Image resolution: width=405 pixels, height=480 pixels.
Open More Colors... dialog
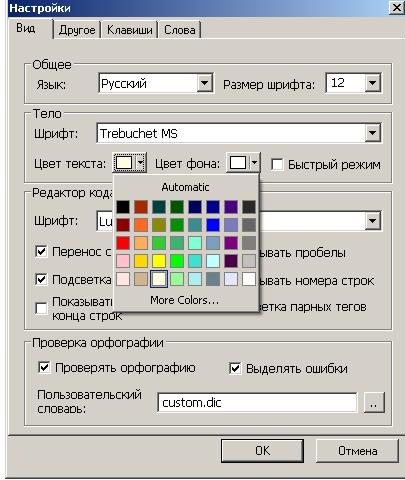[185, 300]
